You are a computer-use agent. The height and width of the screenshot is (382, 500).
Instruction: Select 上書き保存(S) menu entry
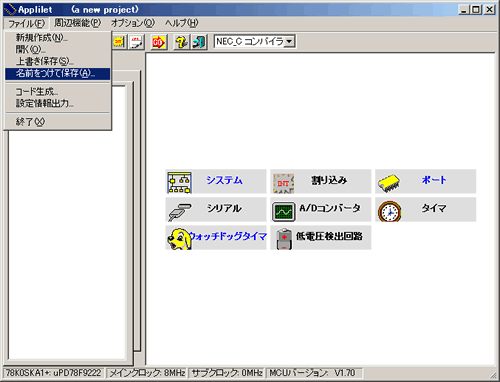coord(58,62)
